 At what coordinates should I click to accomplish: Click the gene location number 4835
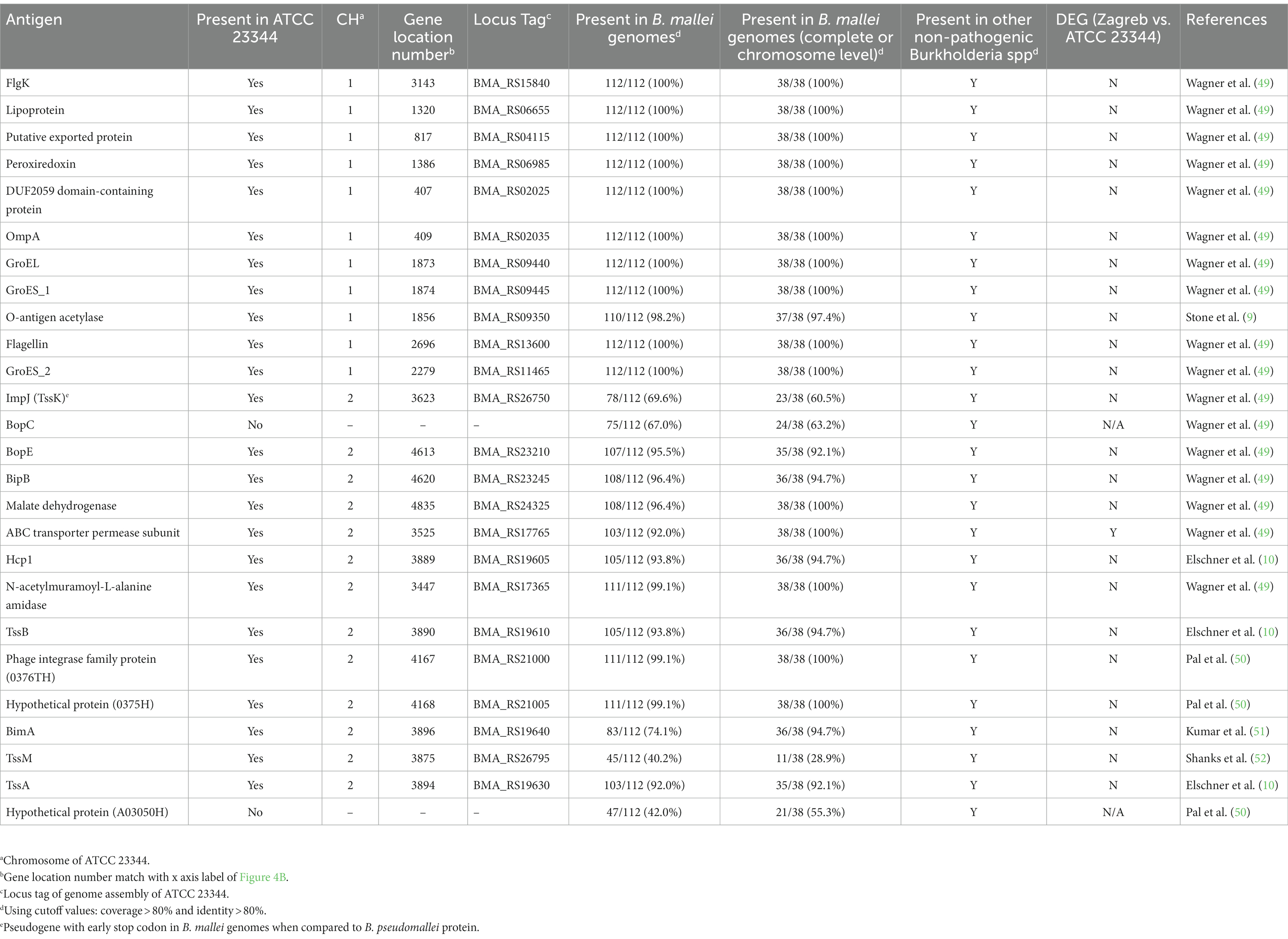423,505
